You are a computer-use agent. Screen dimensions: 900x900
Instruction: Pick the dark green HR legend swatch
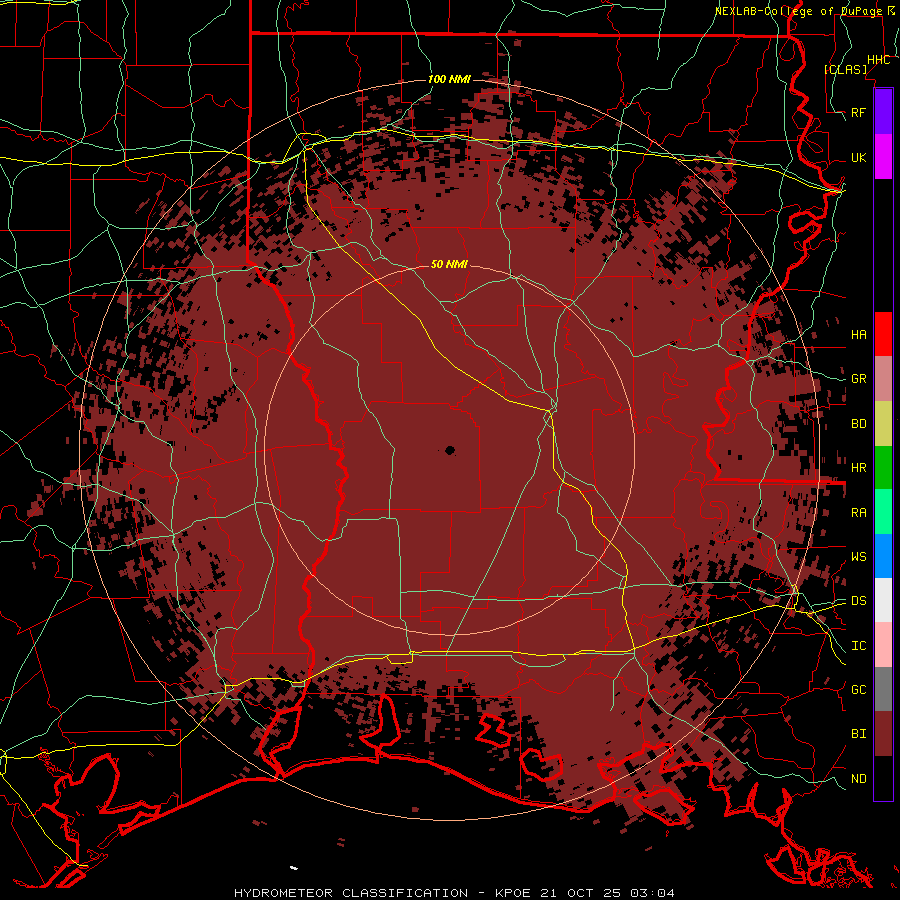(x=883, y=468)
